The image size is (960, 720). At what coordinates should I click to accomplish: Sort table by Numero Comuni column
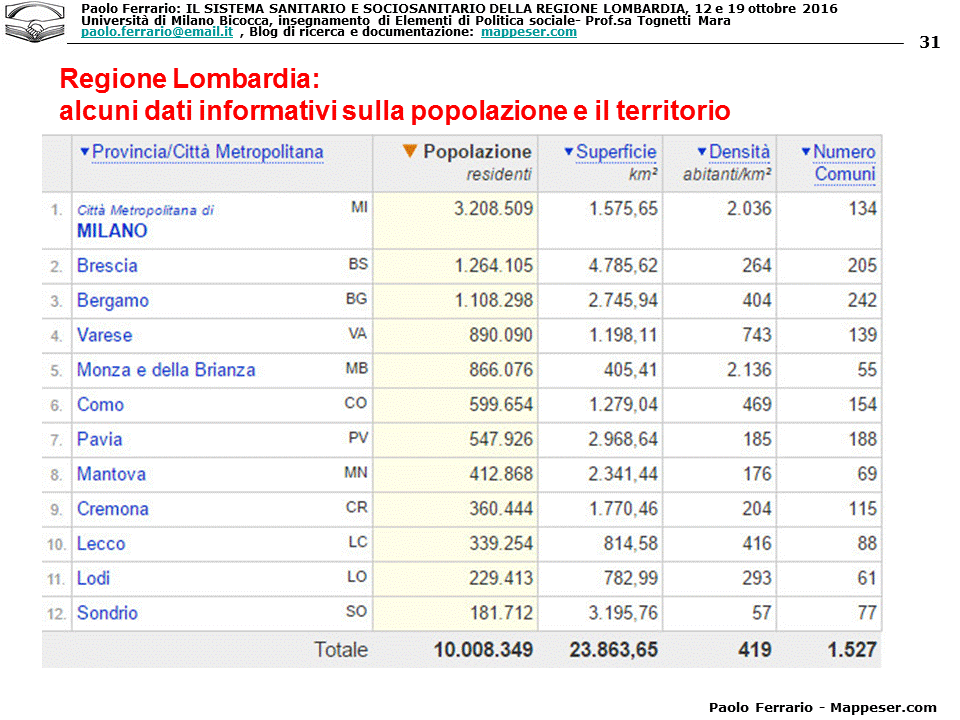(x=844, y=152)
